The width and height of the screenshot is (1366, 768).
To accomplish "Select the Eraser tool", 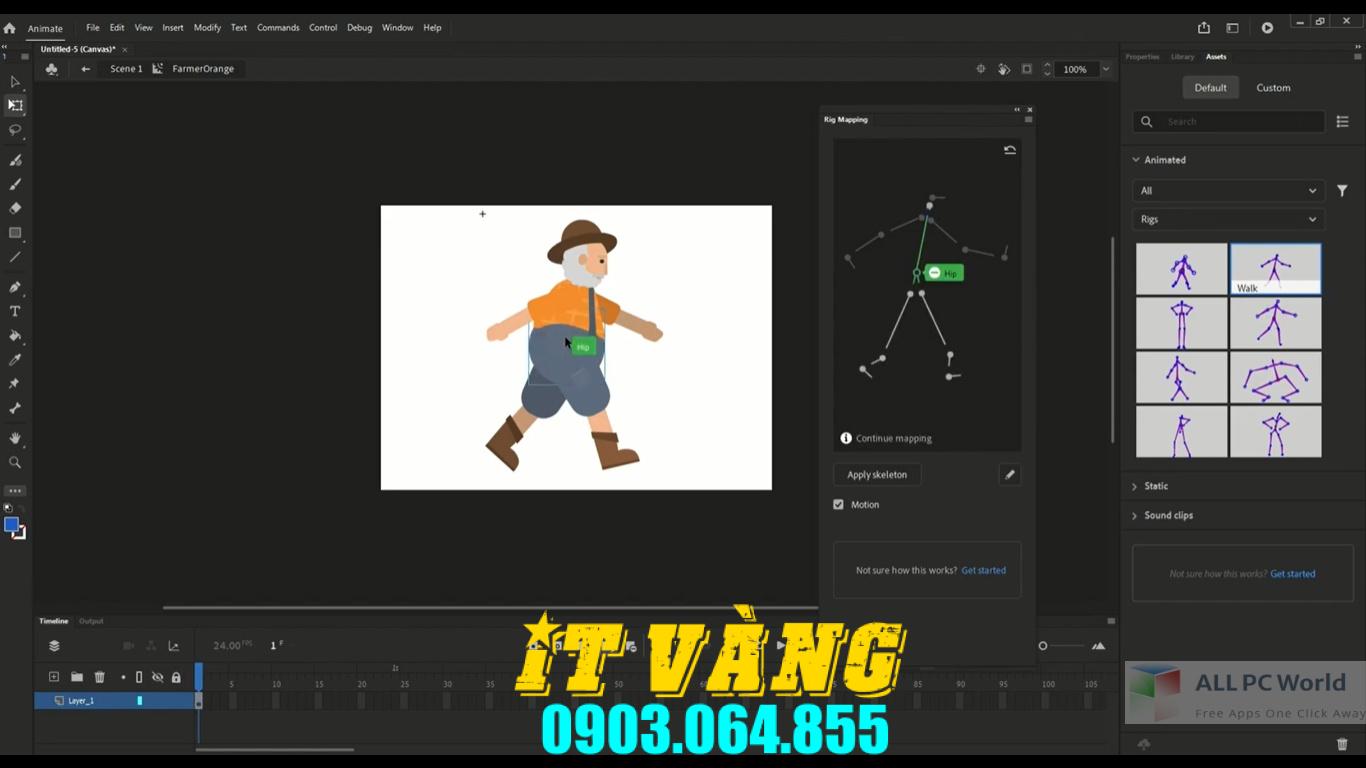I will [14, 208].
